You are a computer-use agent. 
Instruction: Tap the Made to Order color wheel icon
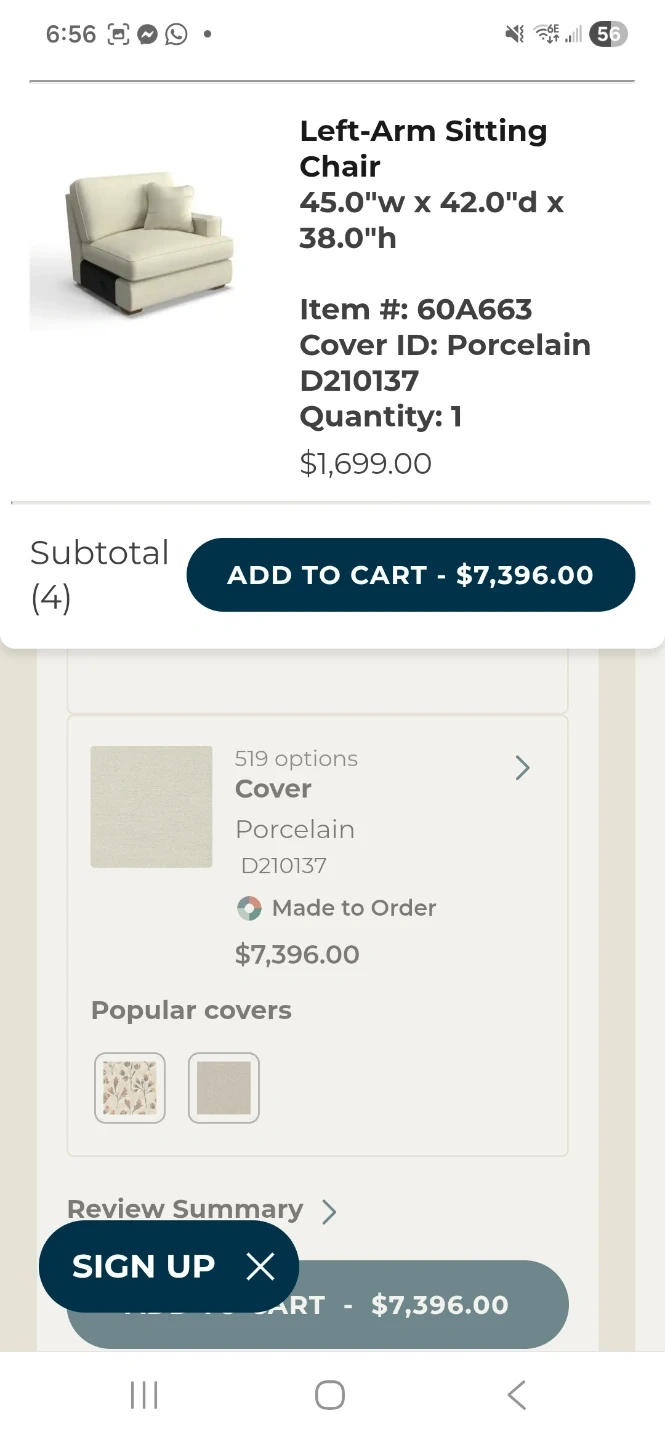pyautogui.click(x=249, y=908)
